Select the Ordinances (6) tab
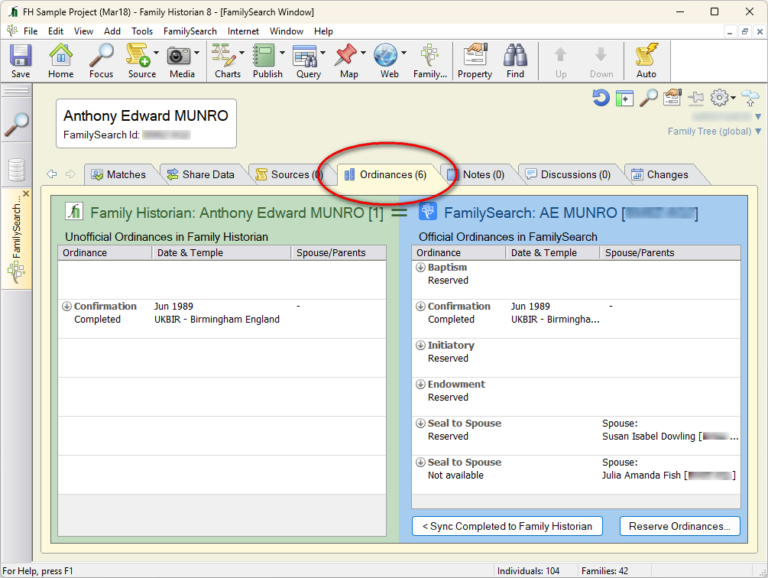The image size is (768, 578). click(x=386, y=174)
